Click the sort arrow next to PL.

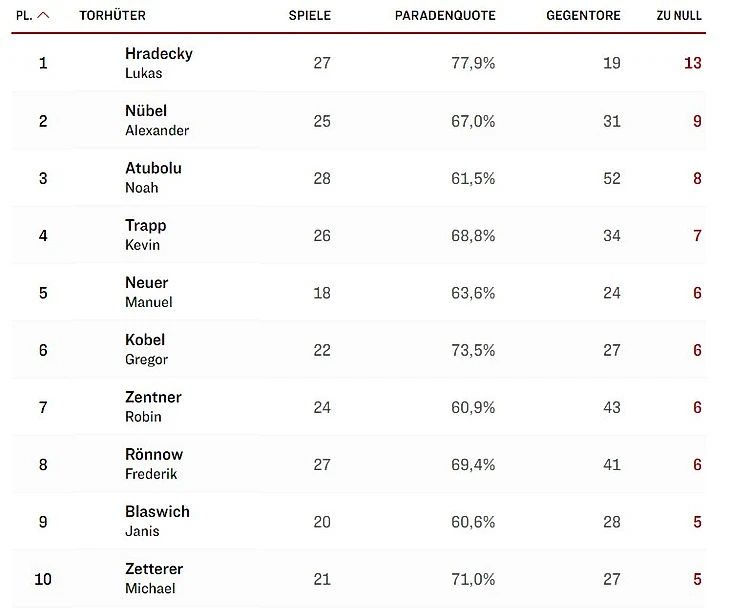pos(43,15)
